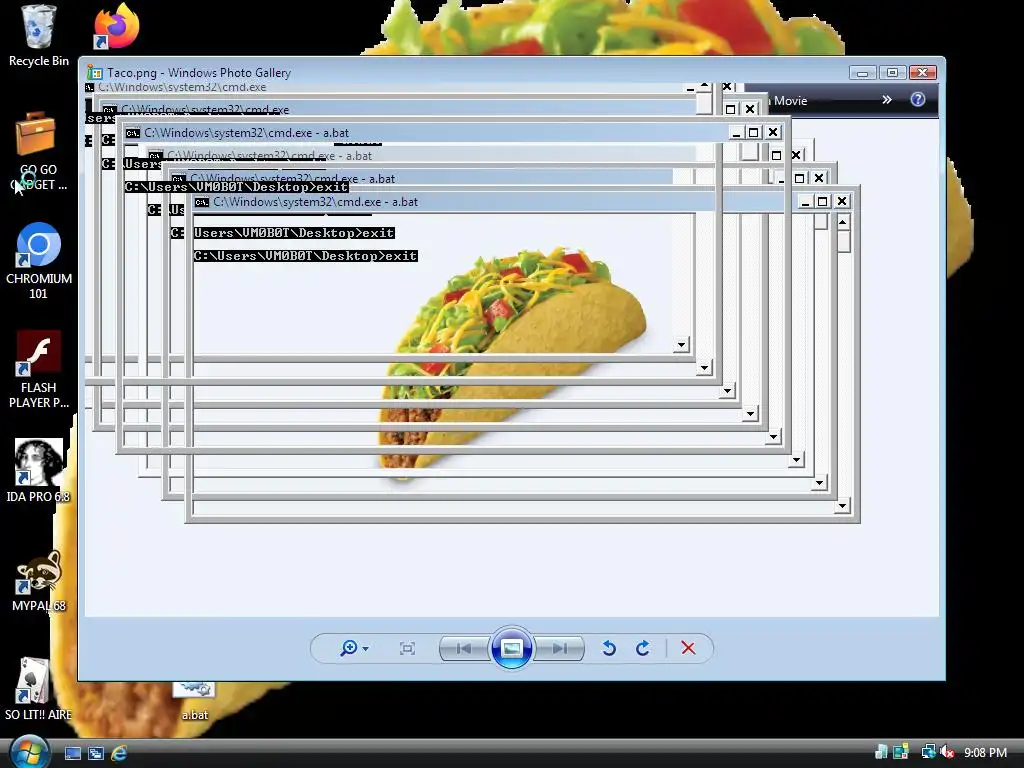The width and height of the screenshot is (1024, 768).
Task: Select the a.bat file on the desktop
Action: pos(195,701)
